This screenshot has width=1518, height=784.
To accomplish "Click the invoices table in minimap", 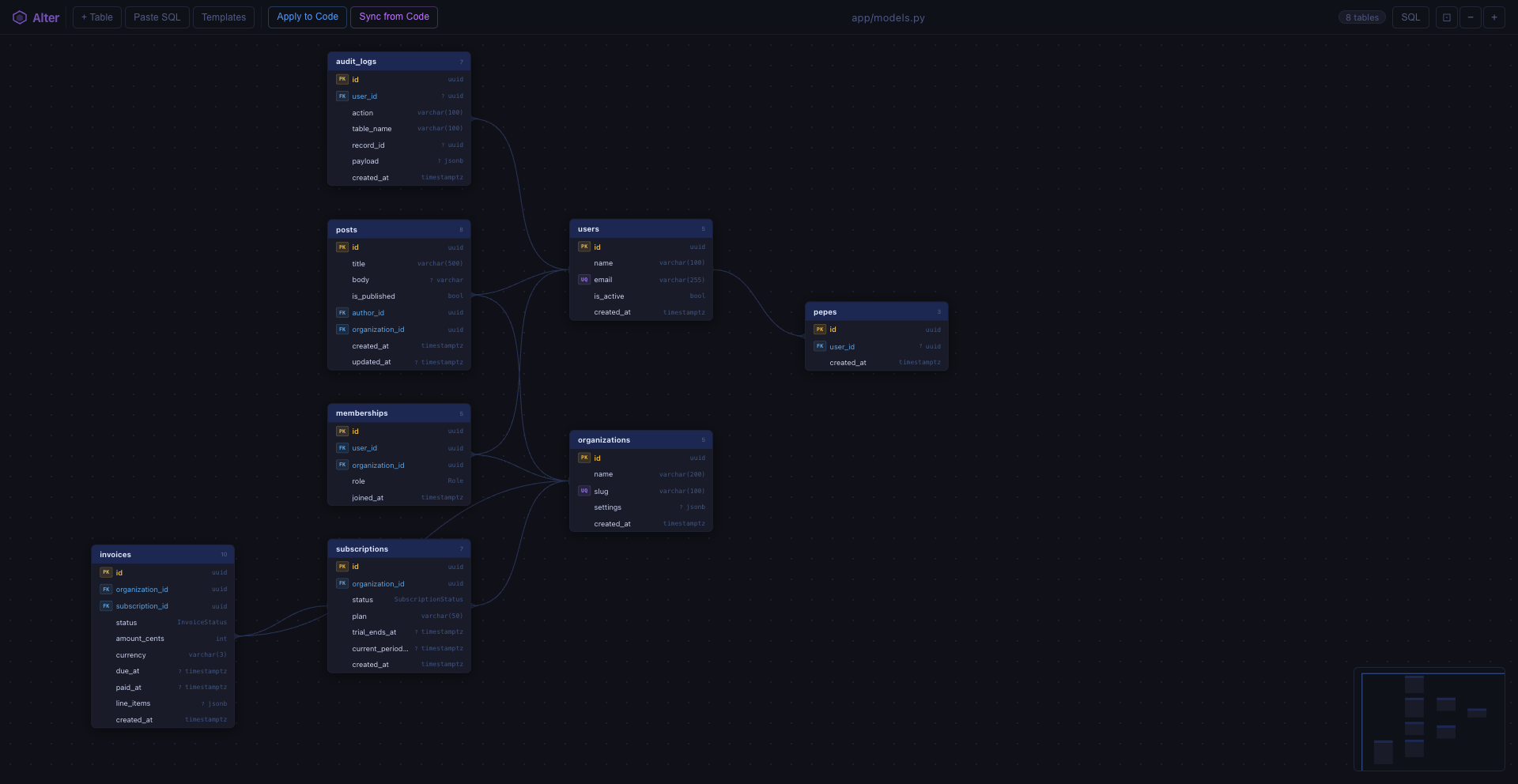I will (x=1384, y=752).
